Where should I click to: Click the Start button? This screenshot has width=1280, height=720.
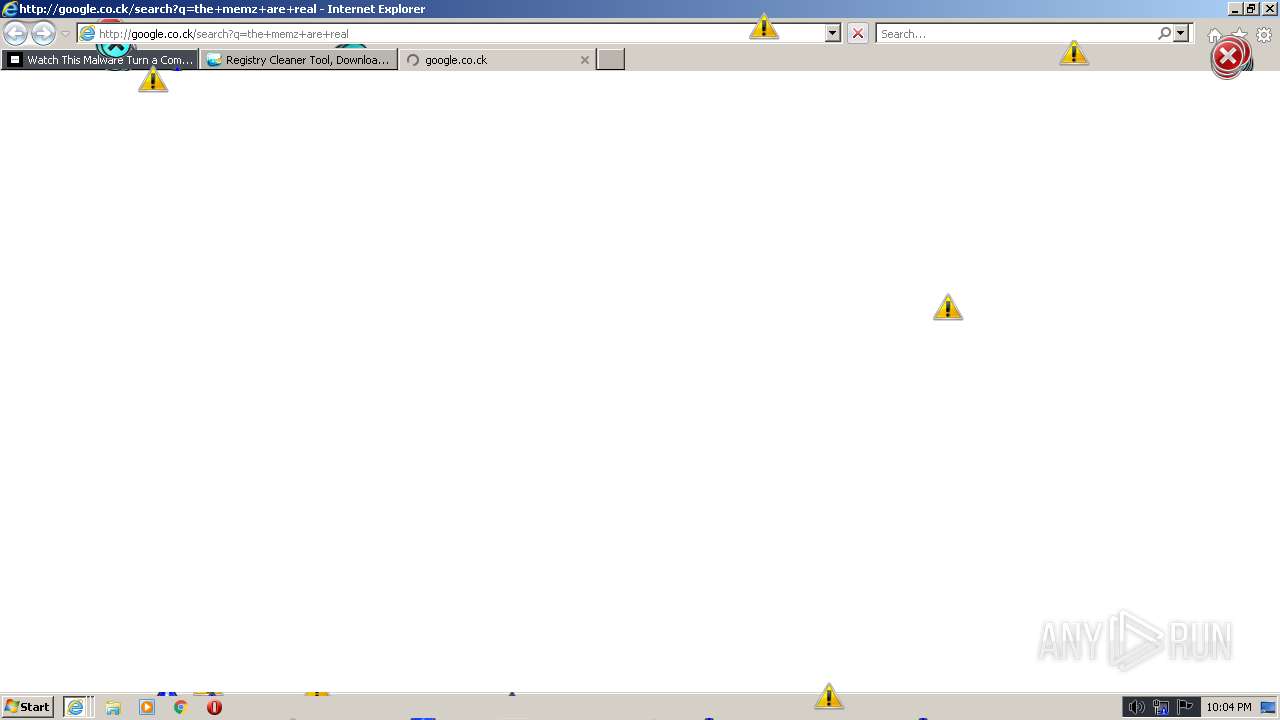coord(27,706)
